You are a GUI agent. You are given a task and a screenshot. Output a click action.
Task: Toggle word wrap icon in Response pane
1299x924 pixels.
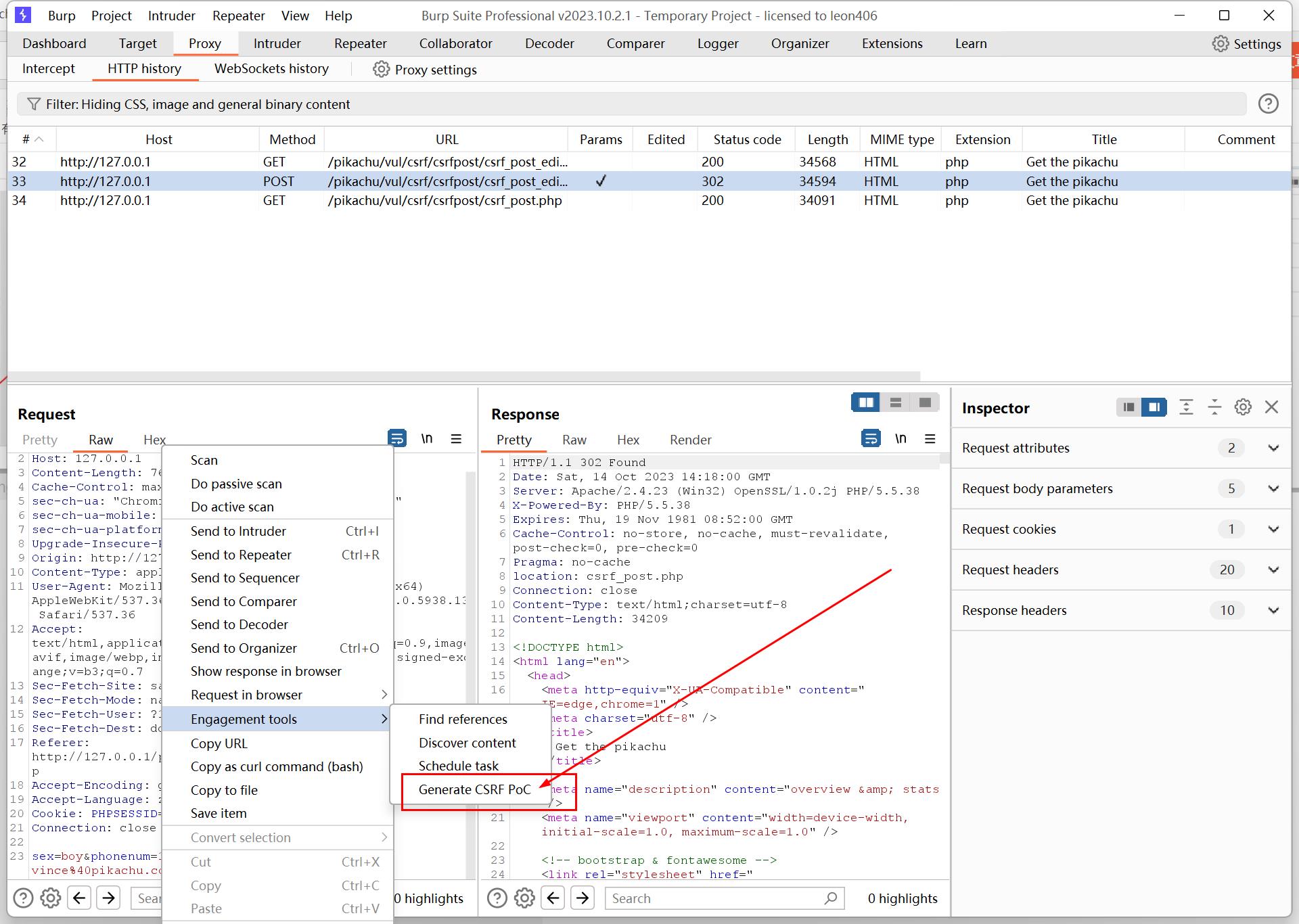click(871, 438)
